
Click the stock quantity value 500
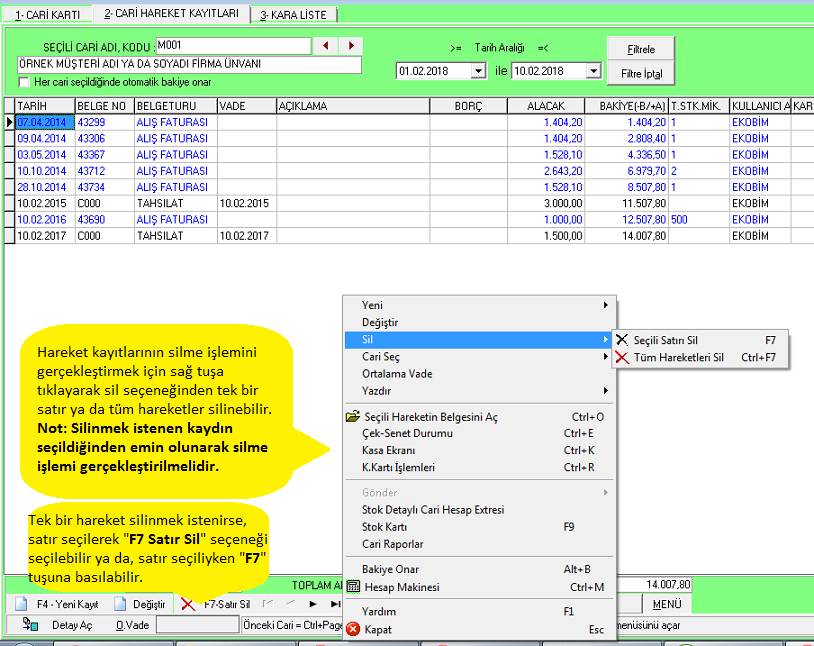point(699,220)
